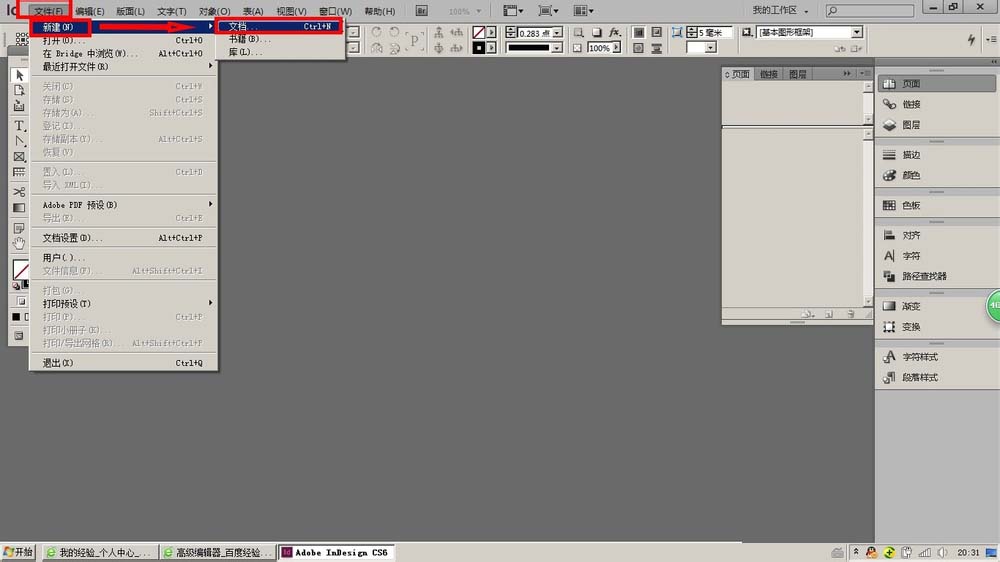The image size is (1000, 562).
Task: Switch to Adobe InDesign CS6 taskbar button
Action: [336, 552]
